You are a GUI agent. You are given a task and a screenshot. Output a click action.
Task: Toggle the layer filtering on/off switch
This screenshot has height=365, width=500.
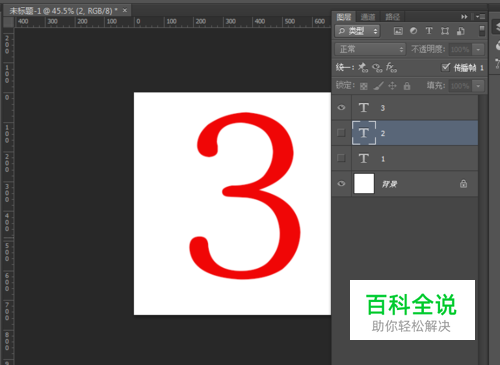click(482, 31)
